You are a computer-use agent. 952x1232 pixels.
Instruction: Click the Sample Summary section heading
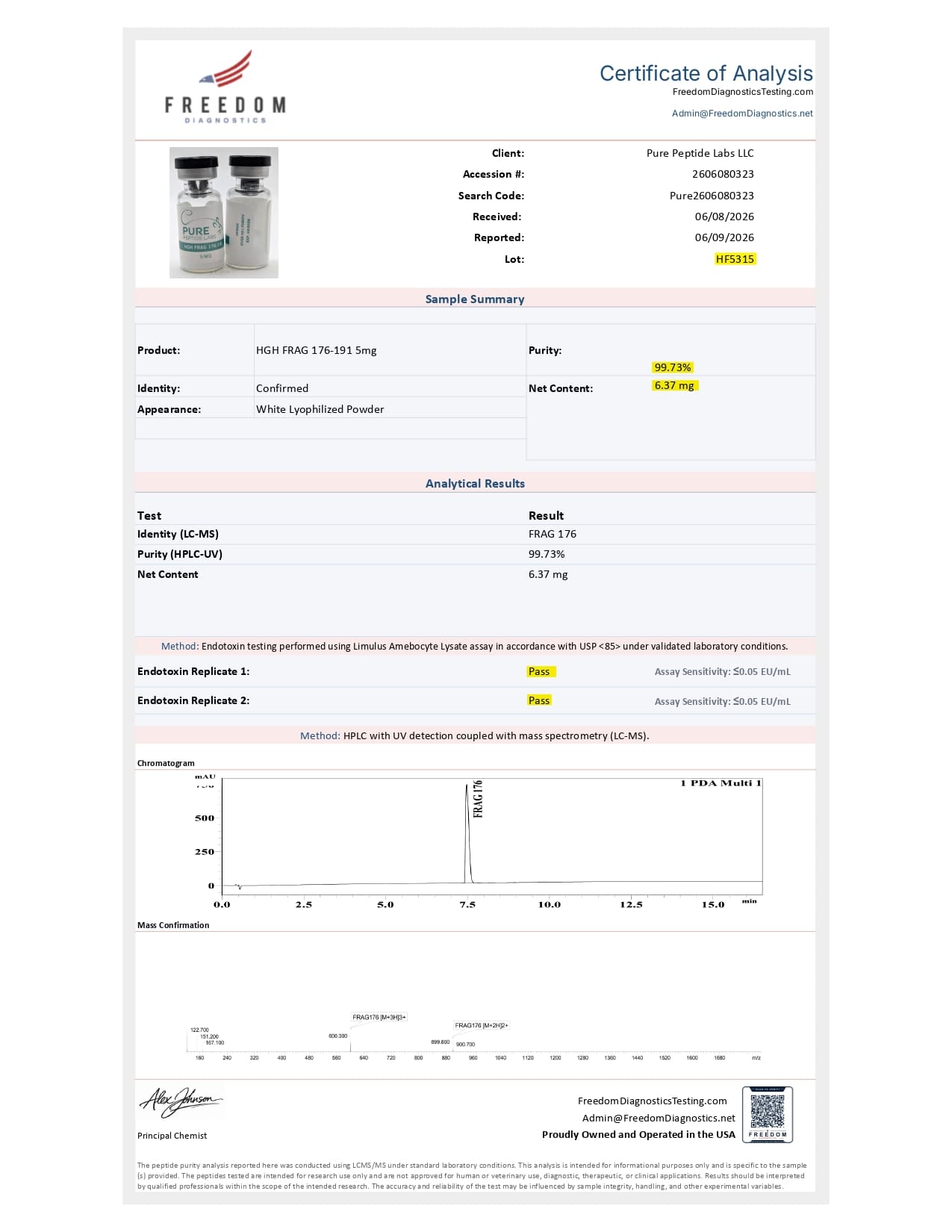pos(475,299)
